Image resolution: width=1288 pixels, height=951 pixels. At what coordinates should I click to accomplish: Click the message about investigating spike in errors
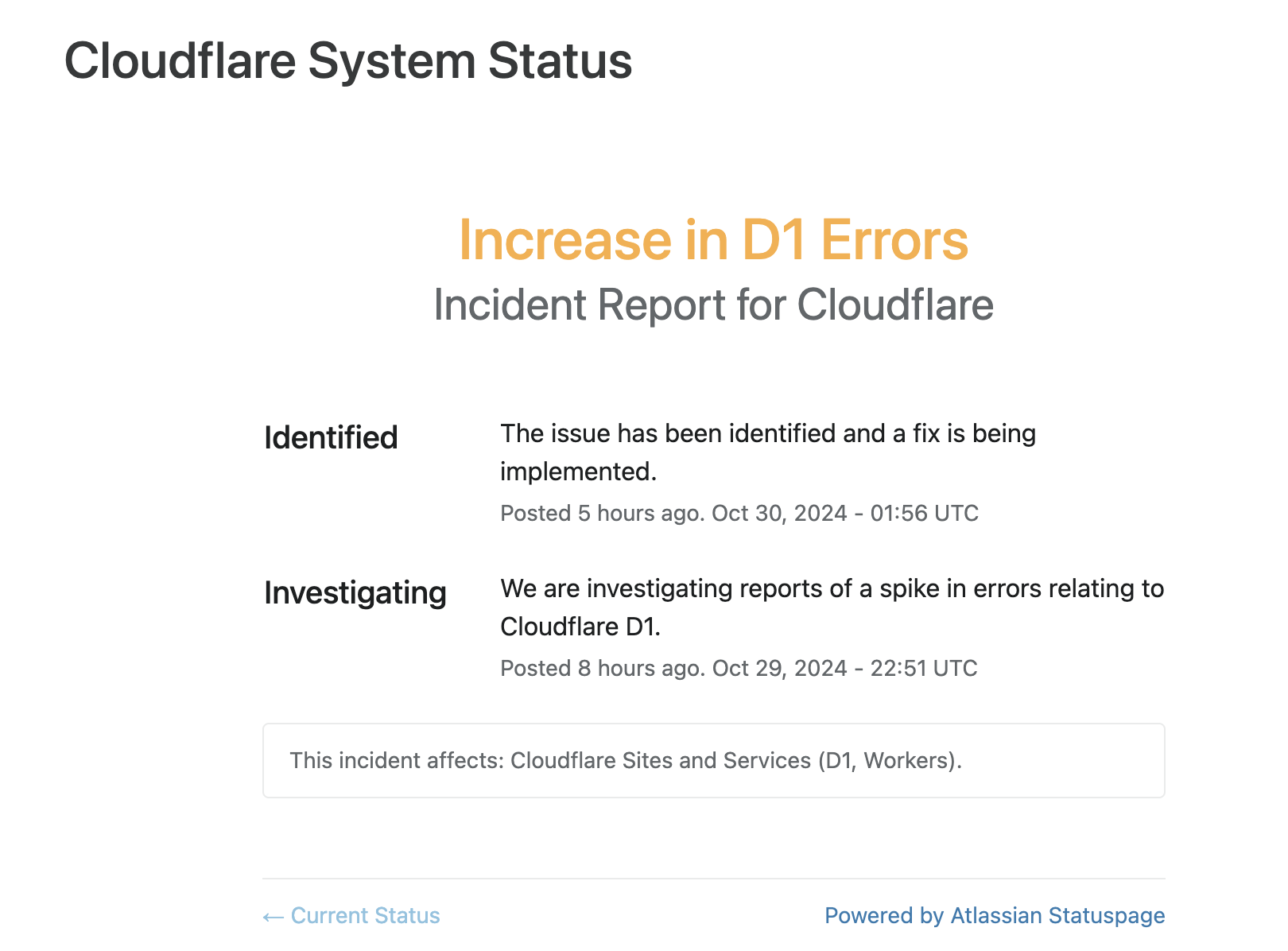(832, 589)
